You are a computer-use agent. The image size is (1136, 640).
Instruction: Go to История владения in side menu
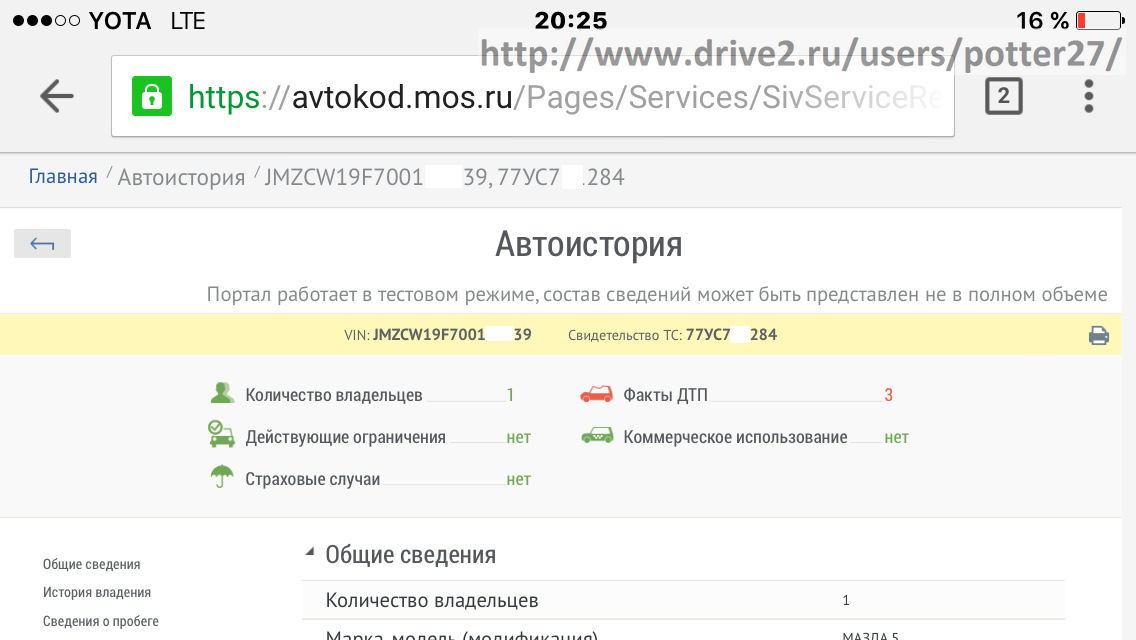(x=96, y=592)
